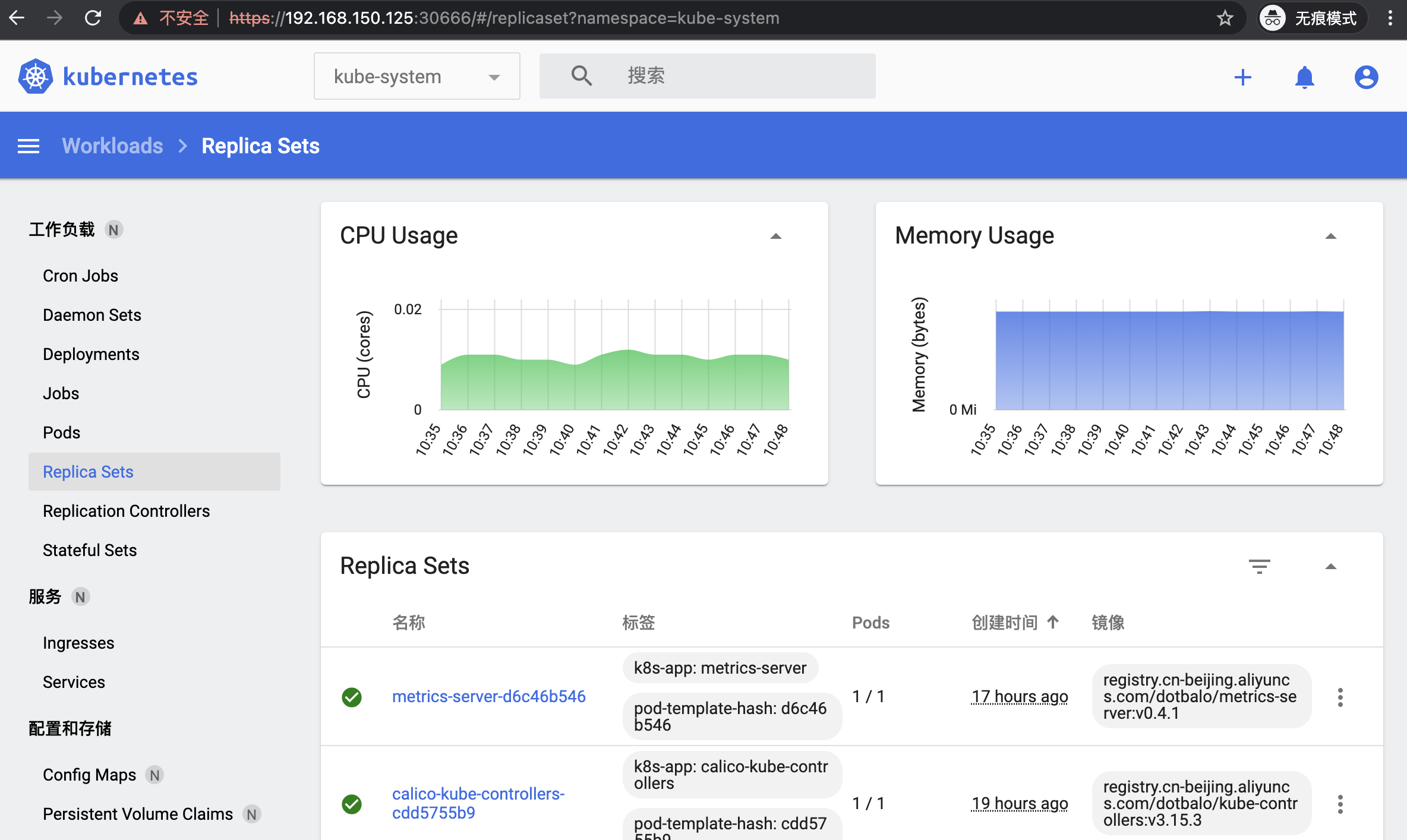
Task: Click k8s-app: calico-kube-controllers label chip
Action: pos(732,775)
